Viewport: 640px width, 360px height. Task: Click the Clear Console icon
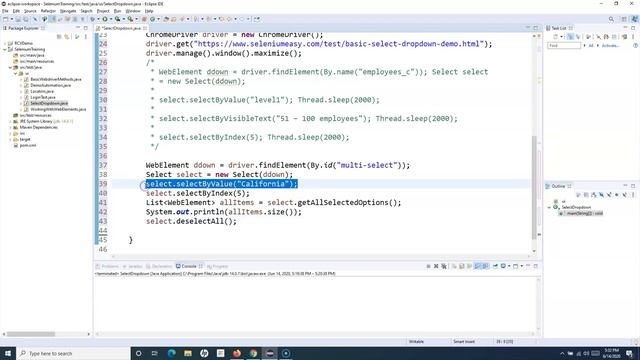pyautogui.click(x=454, y=266)
